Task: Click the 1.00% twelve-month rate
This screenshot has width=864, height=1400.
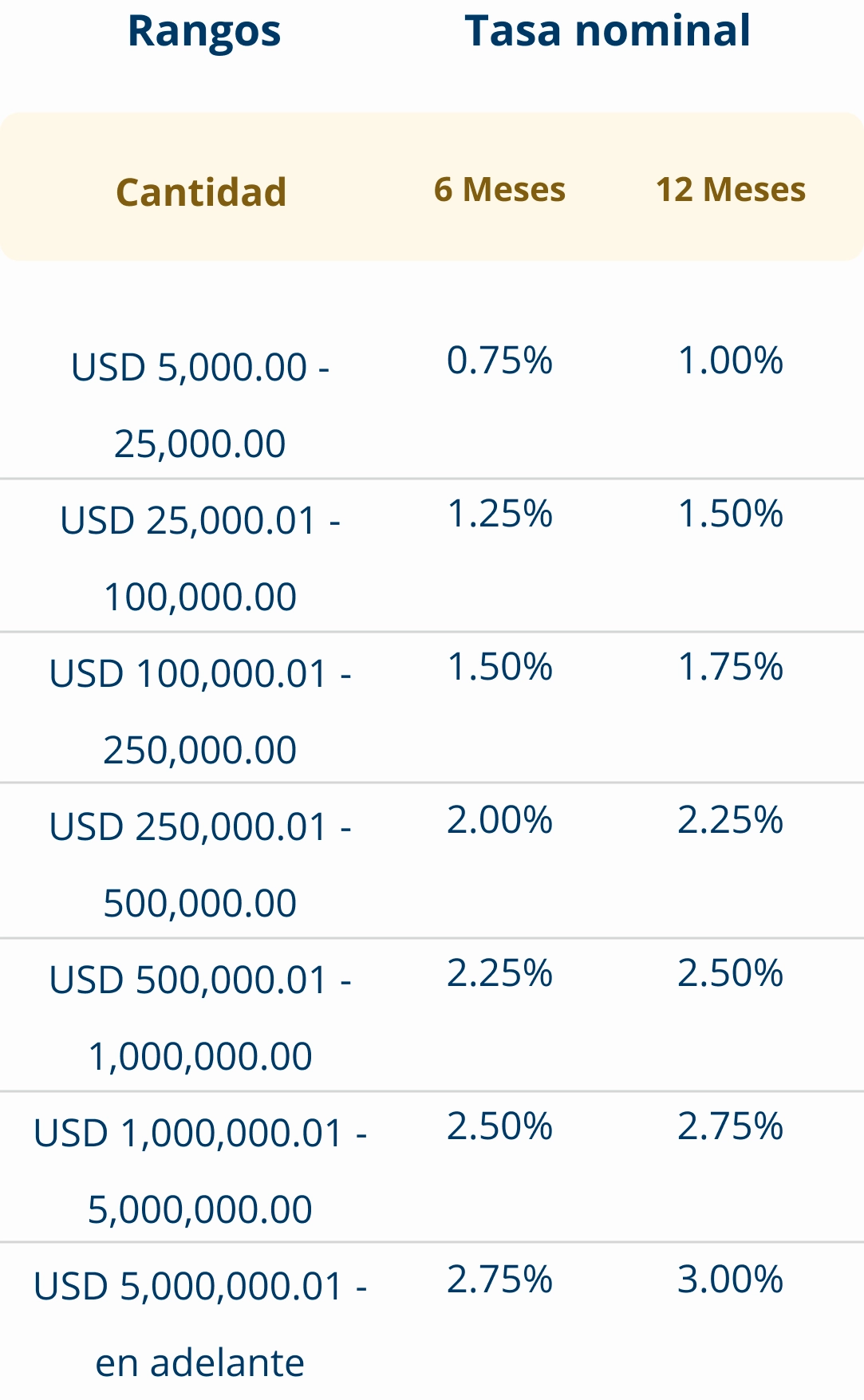Action: tap(730, 361)
